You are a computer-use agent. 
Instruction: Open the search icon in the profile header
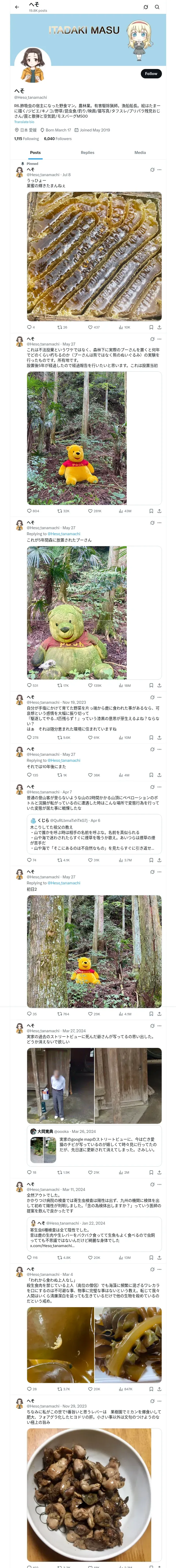[157, 7]
